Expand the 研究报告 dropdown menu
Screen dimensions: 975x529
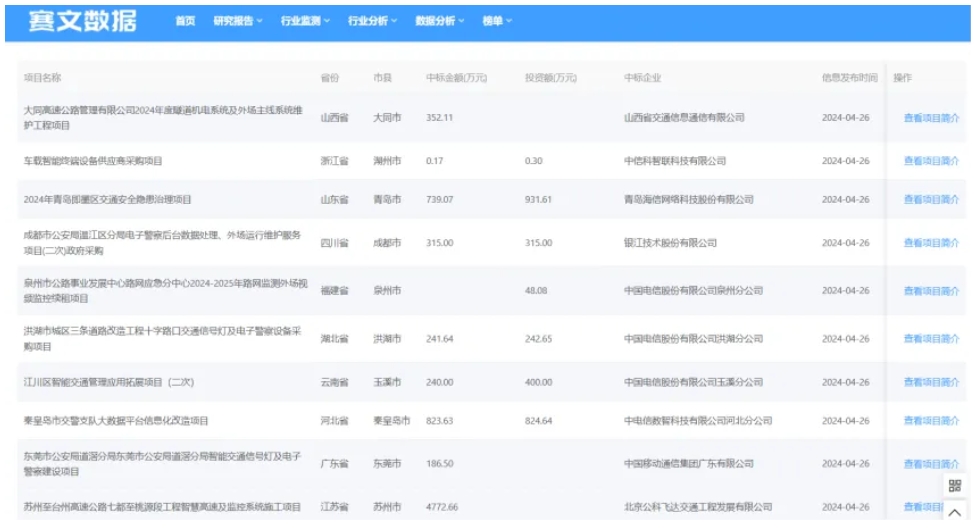(x=238, y=21)
